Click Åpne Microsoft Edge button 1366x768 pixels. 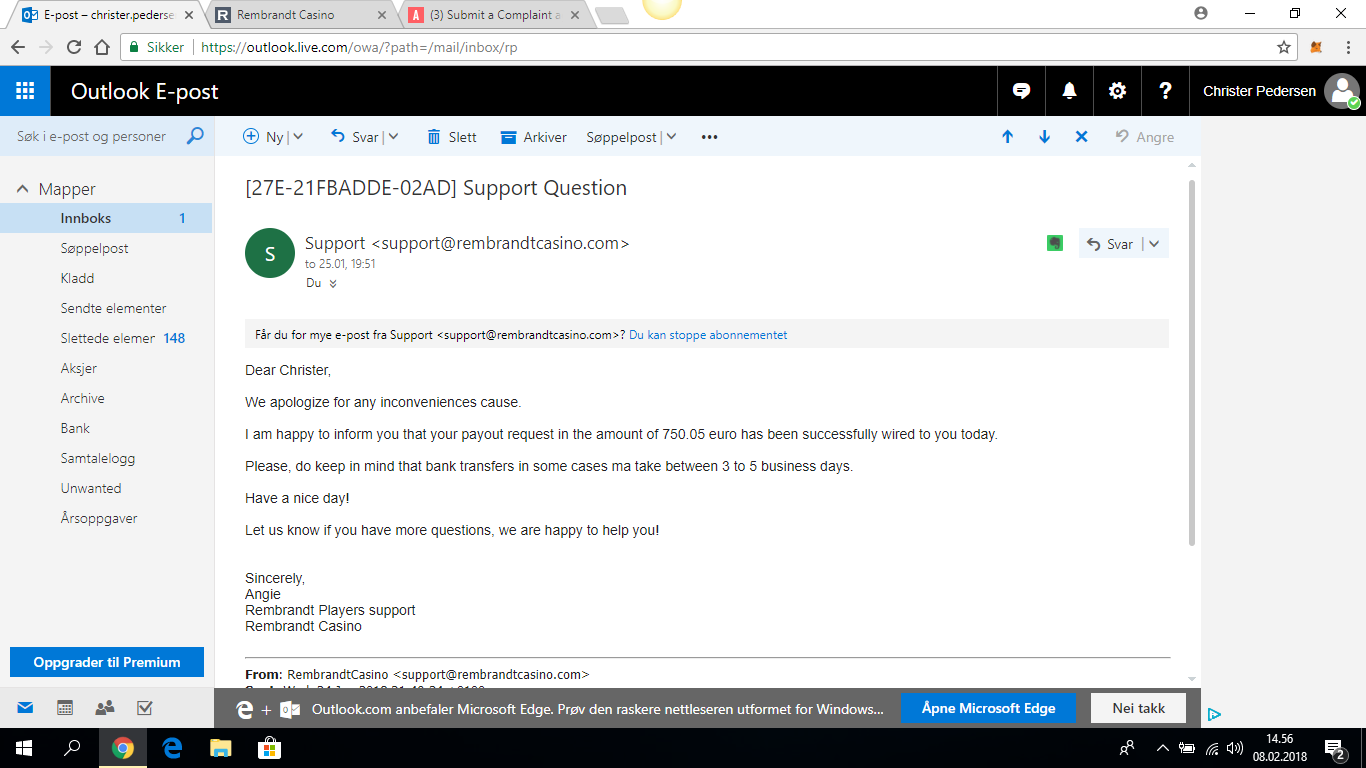pyautogui.click(x=988, y=708)
